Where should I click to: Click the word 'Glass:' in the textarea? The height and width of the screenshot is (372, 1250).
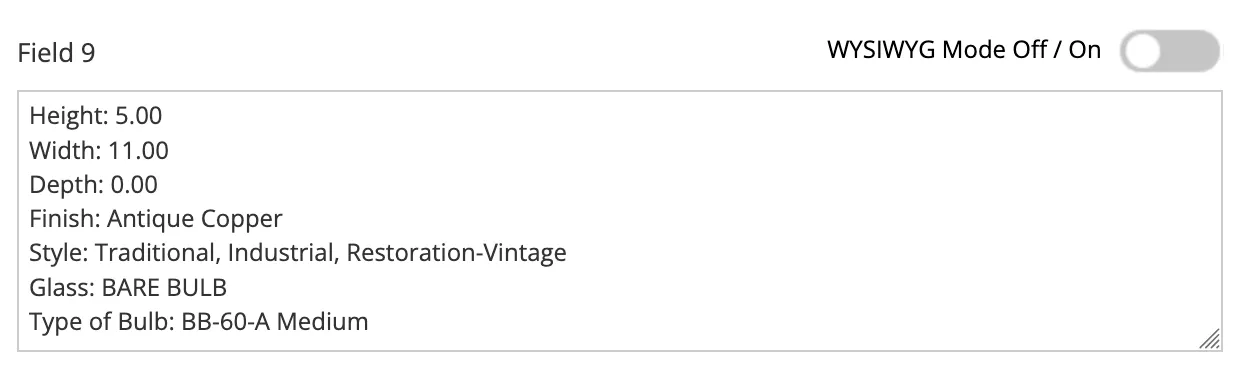point(62,288)
